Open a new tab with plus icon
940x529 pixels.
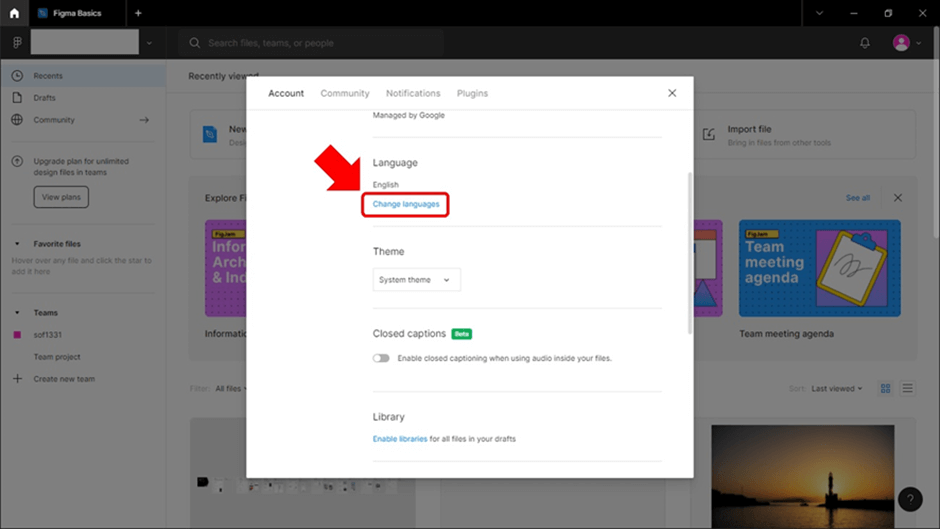click(138, 13)
